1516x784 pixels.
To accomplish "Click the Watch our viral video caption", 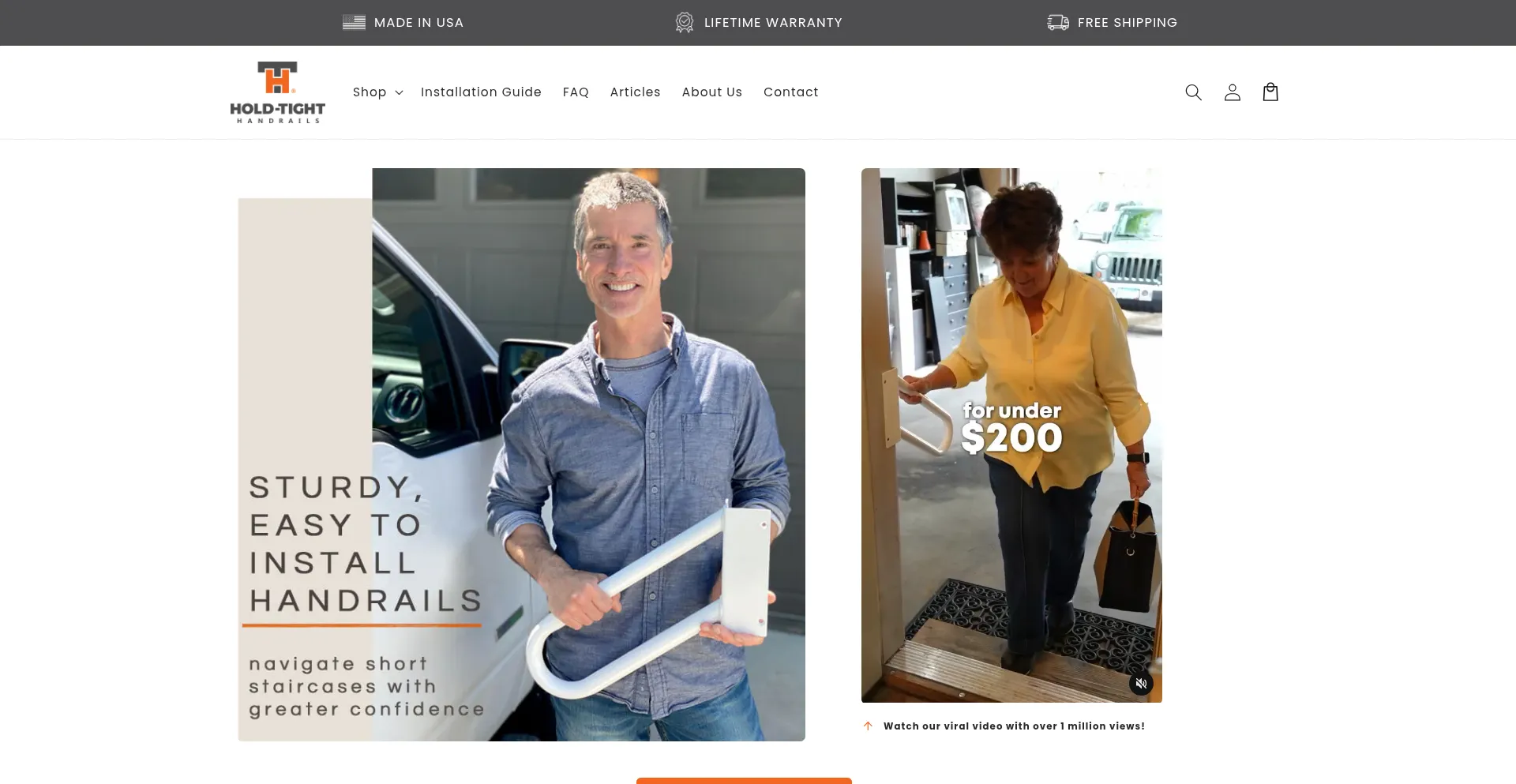I will [x=1014, y=726].
